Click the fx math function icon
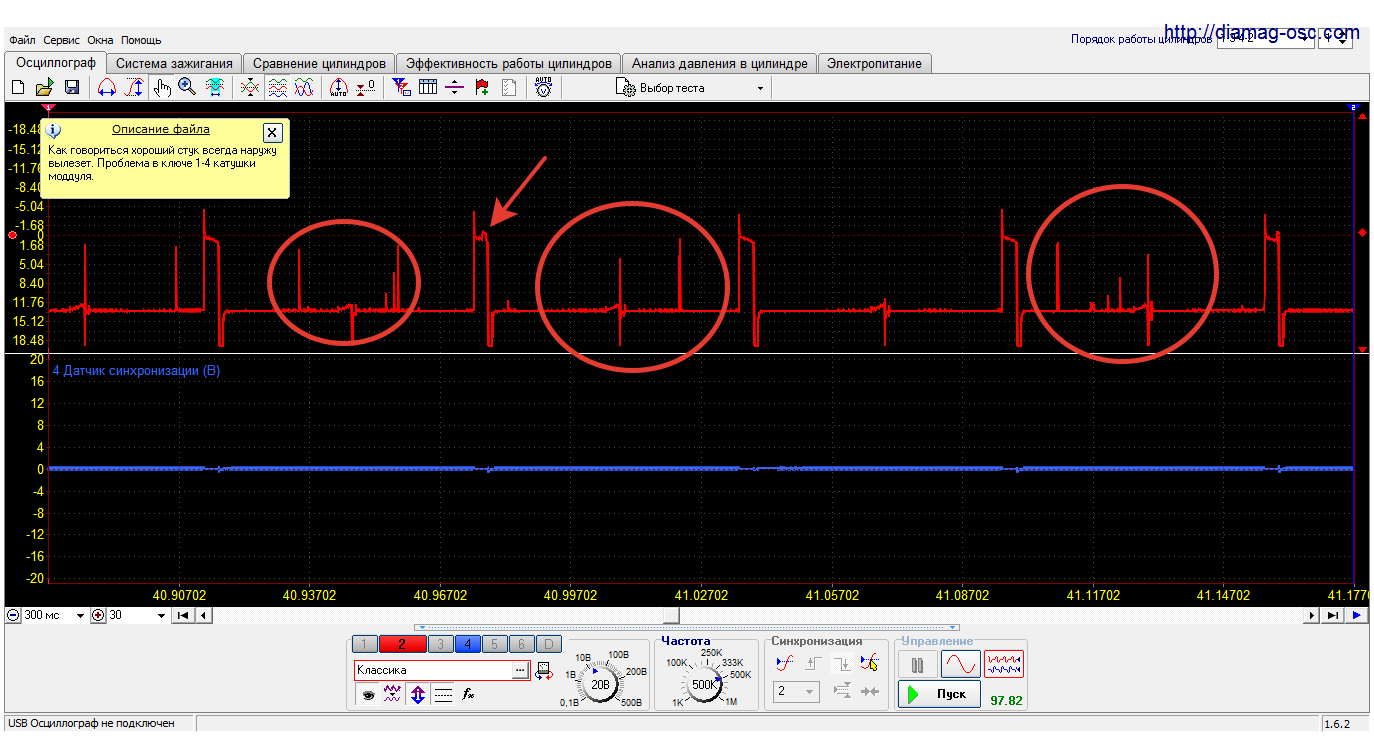The width and height of the screenshot is (1374, 736). pos(468,694)
